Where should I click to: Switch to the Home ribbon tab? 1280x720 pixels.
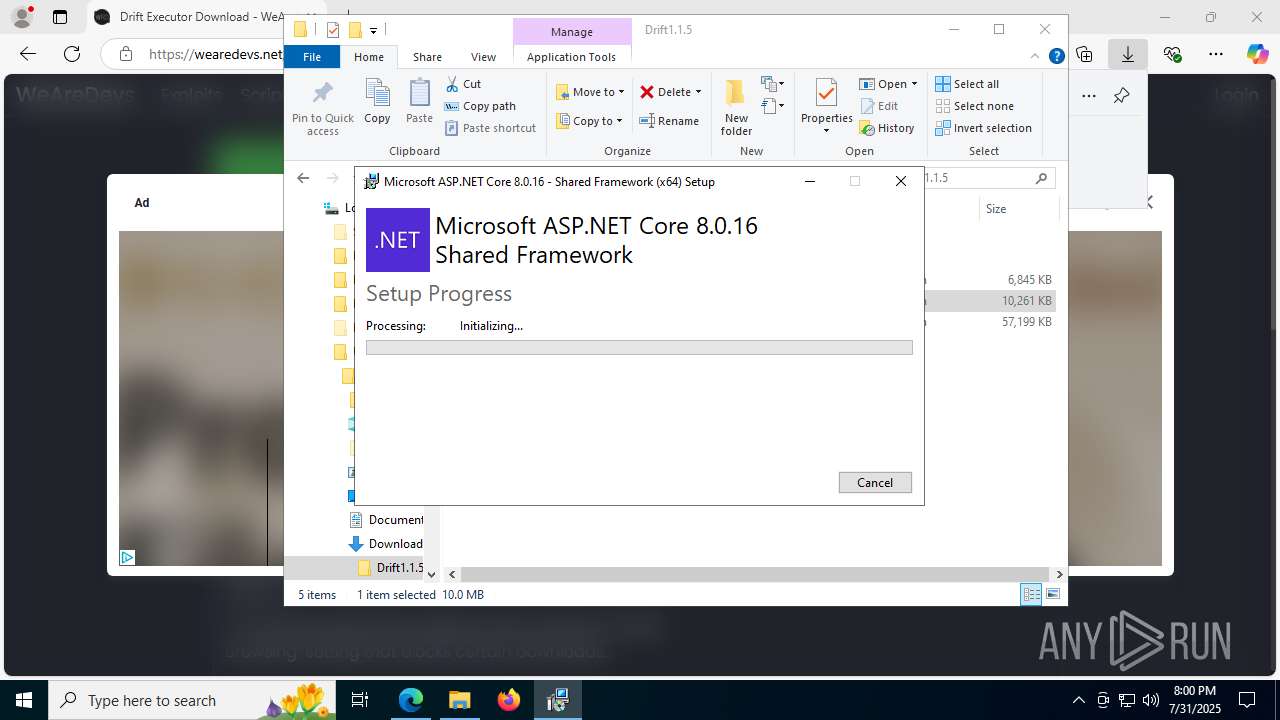click(369, 57)
